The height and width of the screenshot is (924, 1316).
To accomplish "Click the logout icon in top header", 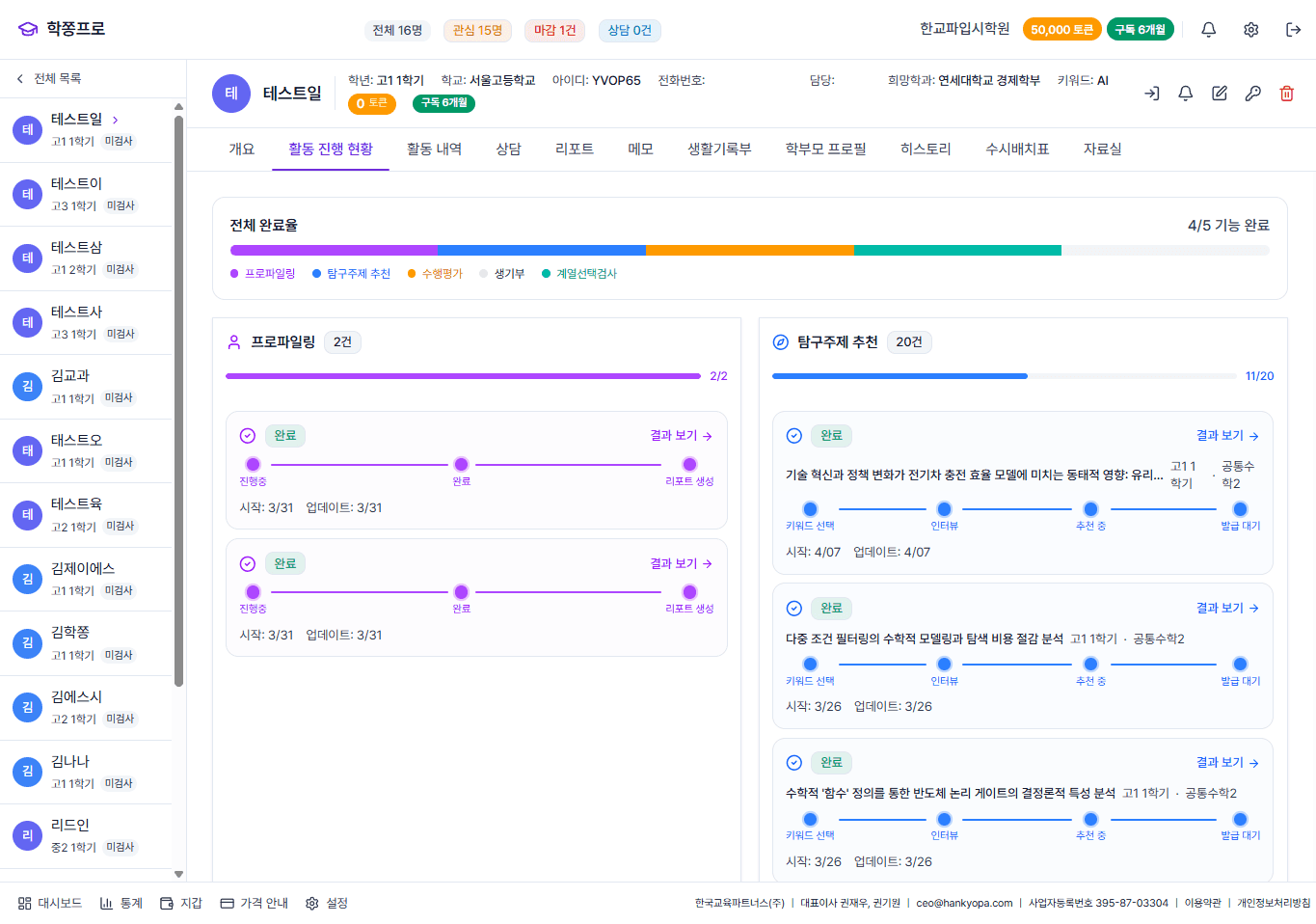I will (x=1293, y=30).
